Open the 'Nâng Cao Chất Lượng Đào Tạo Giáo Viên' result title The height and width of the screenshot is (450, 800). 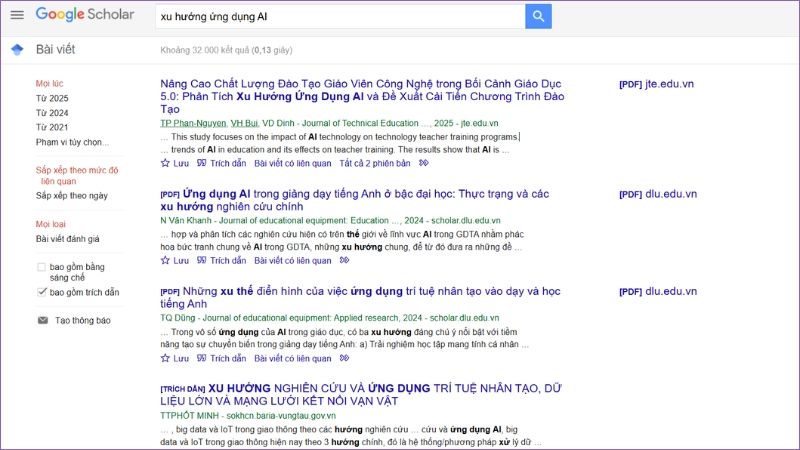tap(362, 96)
